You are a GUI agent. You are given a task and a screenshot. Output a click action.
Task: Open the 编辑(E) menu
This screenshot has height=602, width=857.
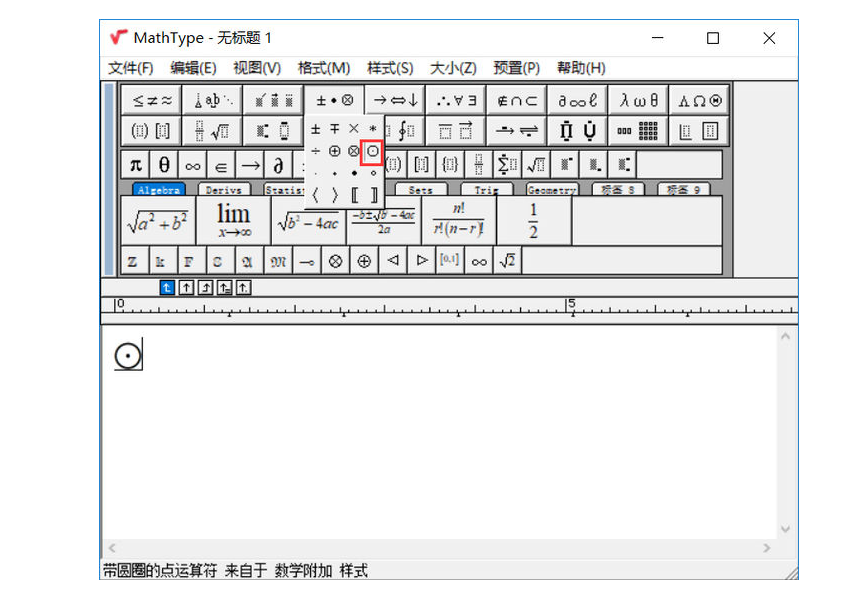193,68
